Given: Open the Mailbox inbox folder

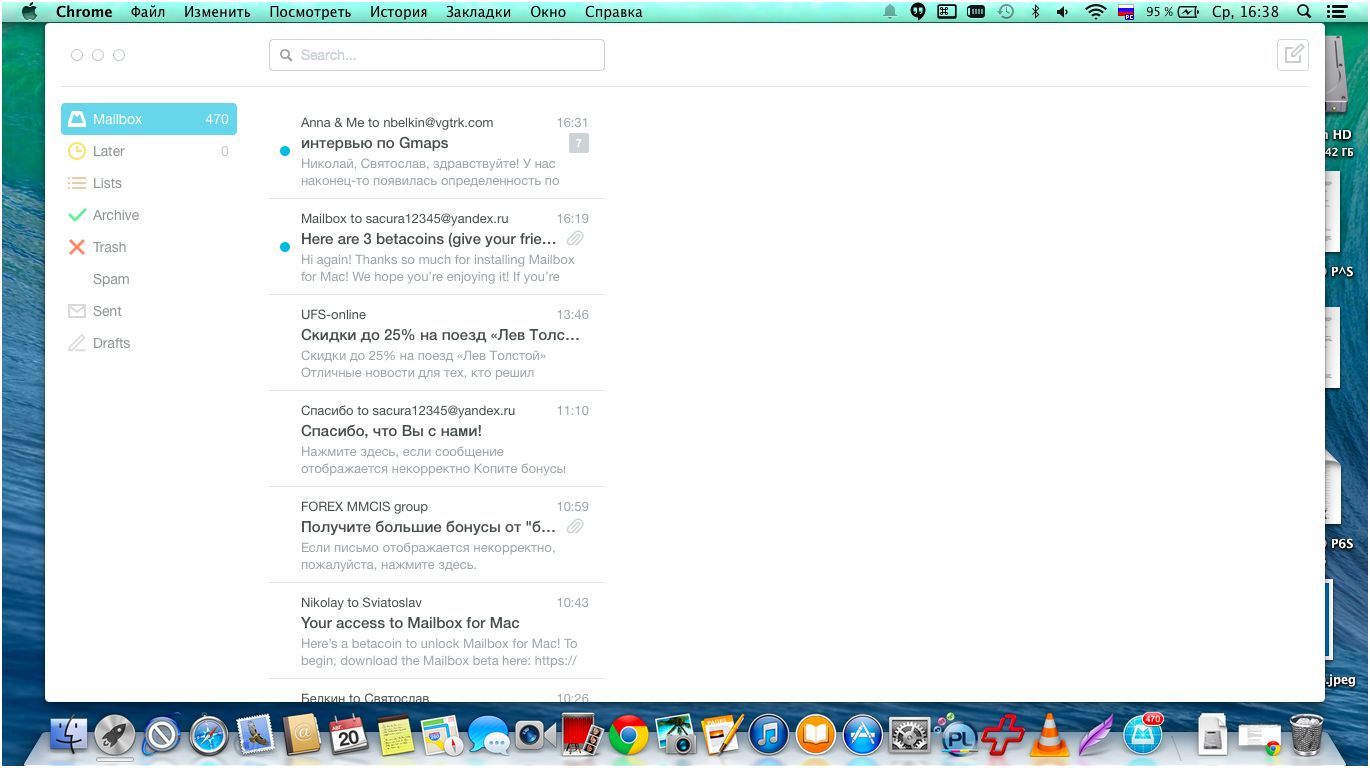Looking at the screenshot, I should pos(148,119).
